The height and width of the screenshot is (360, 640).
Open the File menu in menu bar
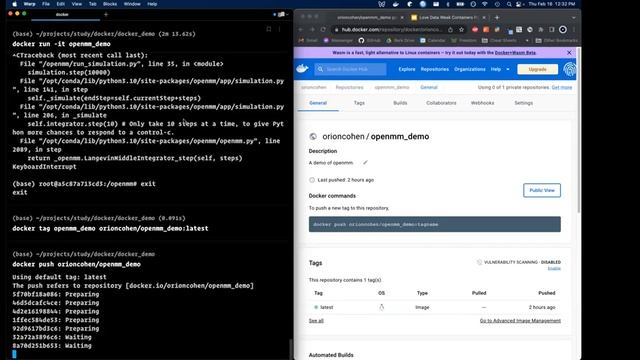point(46,4)
